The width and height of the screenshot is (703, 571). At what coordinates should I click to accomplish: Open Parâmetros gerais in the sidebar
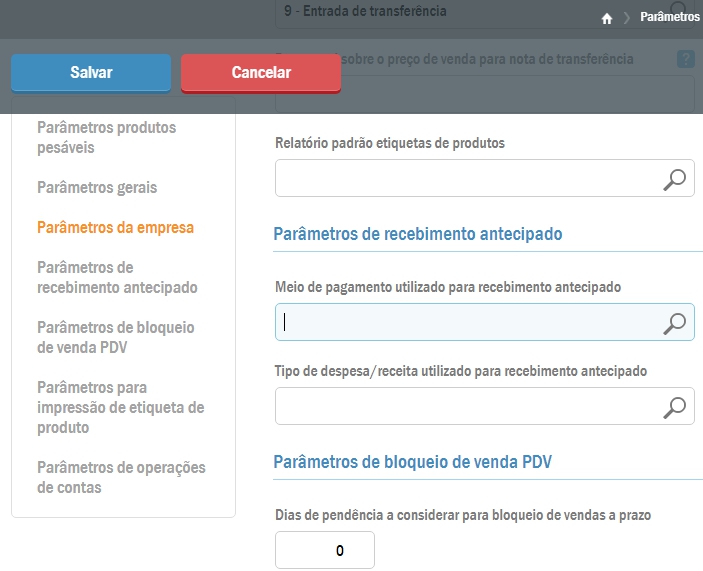tap(97, 187)
